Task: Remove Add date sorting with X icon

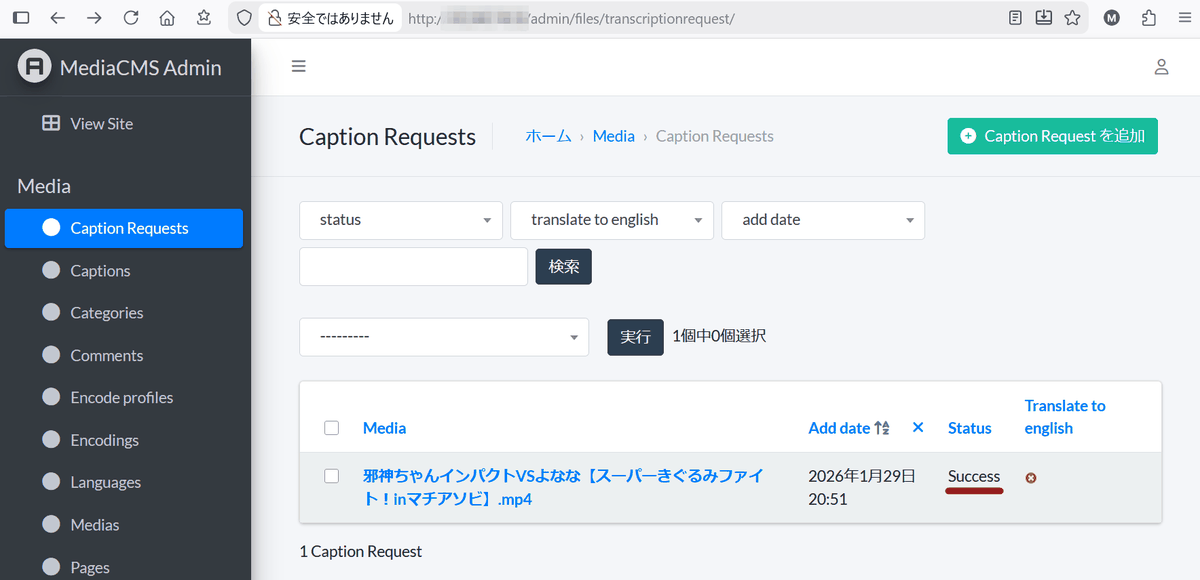Action: (918, 428)
